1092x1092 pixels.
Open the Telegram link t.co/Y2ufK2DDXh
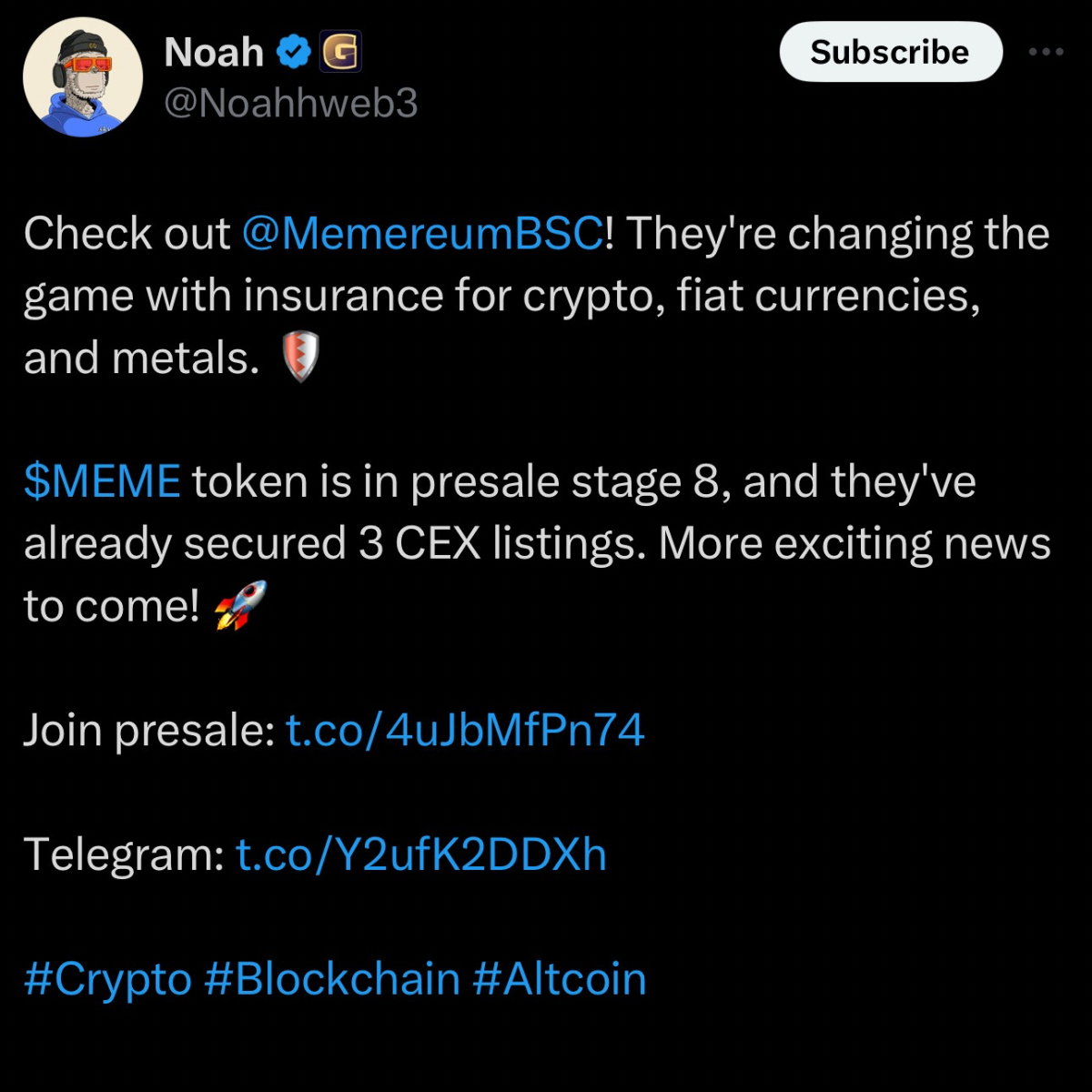(x=421, y=854)
